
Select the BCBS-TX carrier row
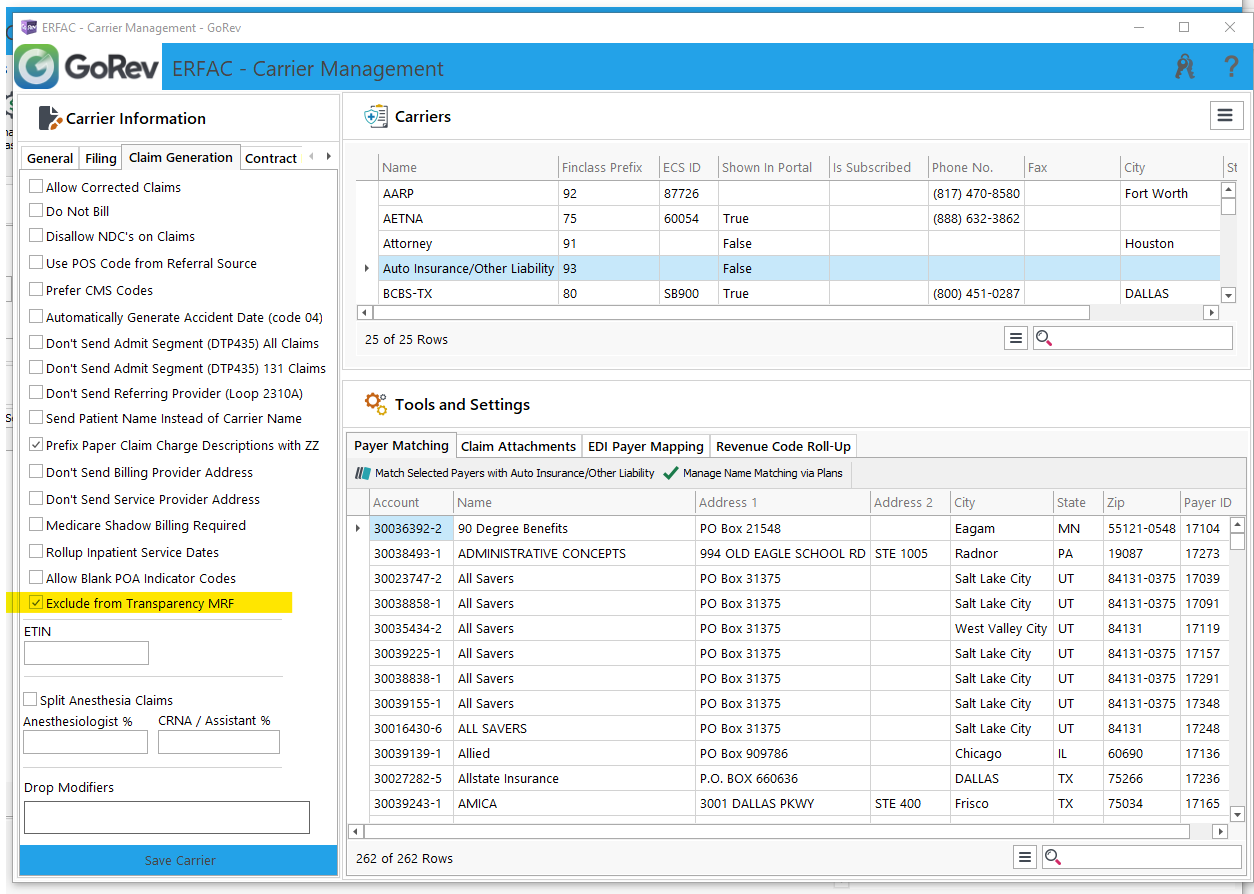(x=788, y=293)
